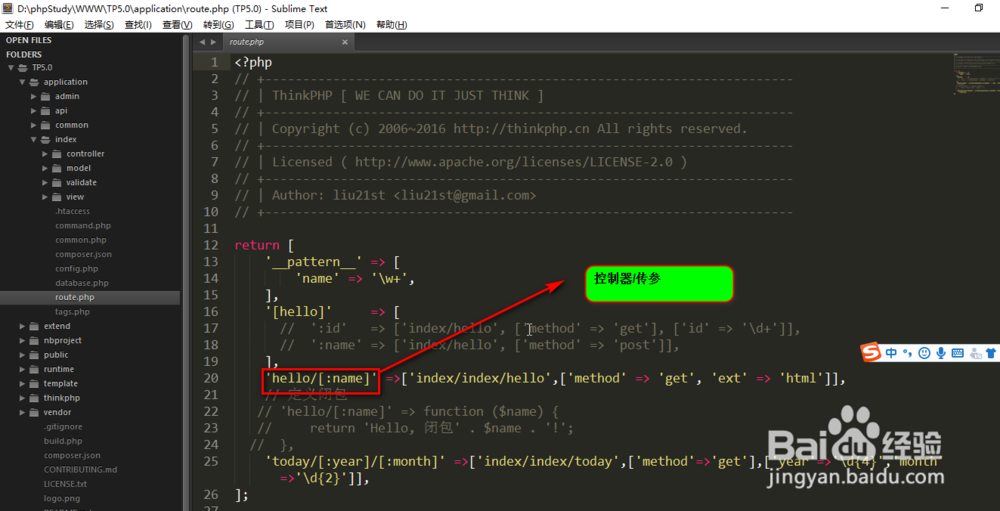The height and width of the screenshot is (511, 1000).
Task: Open .htaccess in the sidebar
Action: pyautogui.click(x=72, y=211)
